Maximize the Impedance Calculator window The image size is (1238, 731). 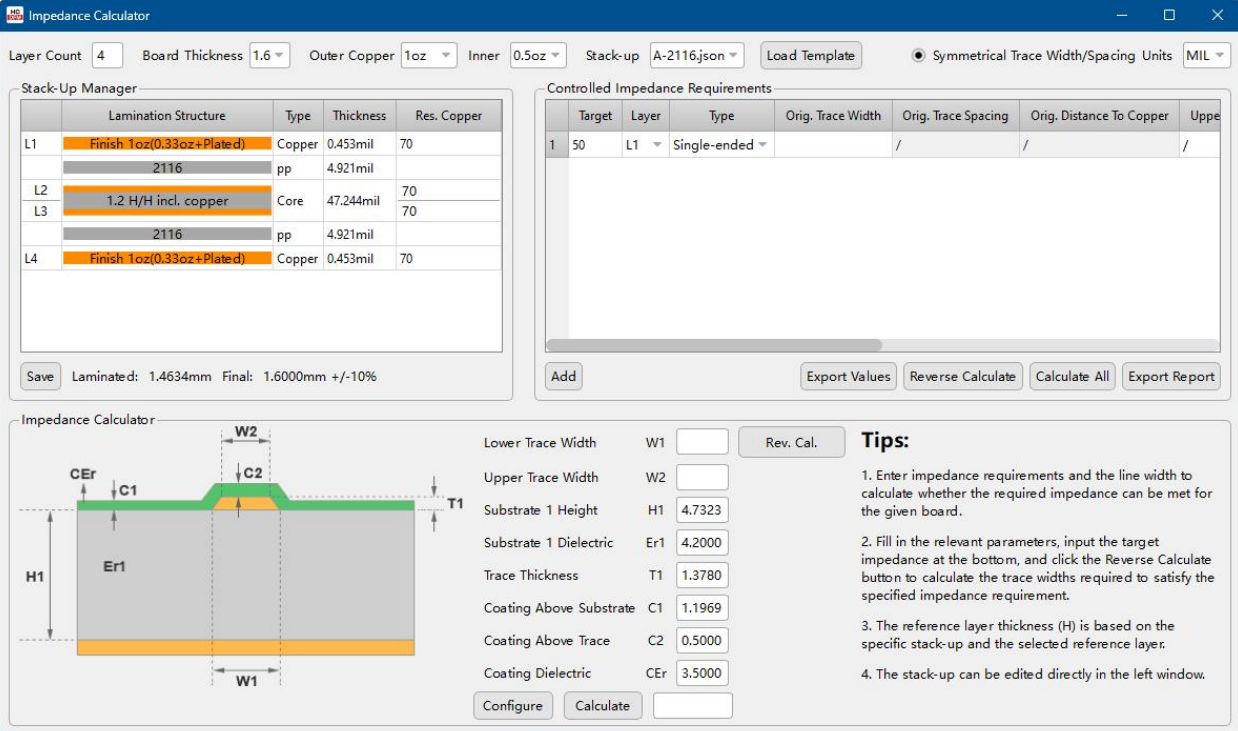pyautogui.click(x=1169, y=15)
